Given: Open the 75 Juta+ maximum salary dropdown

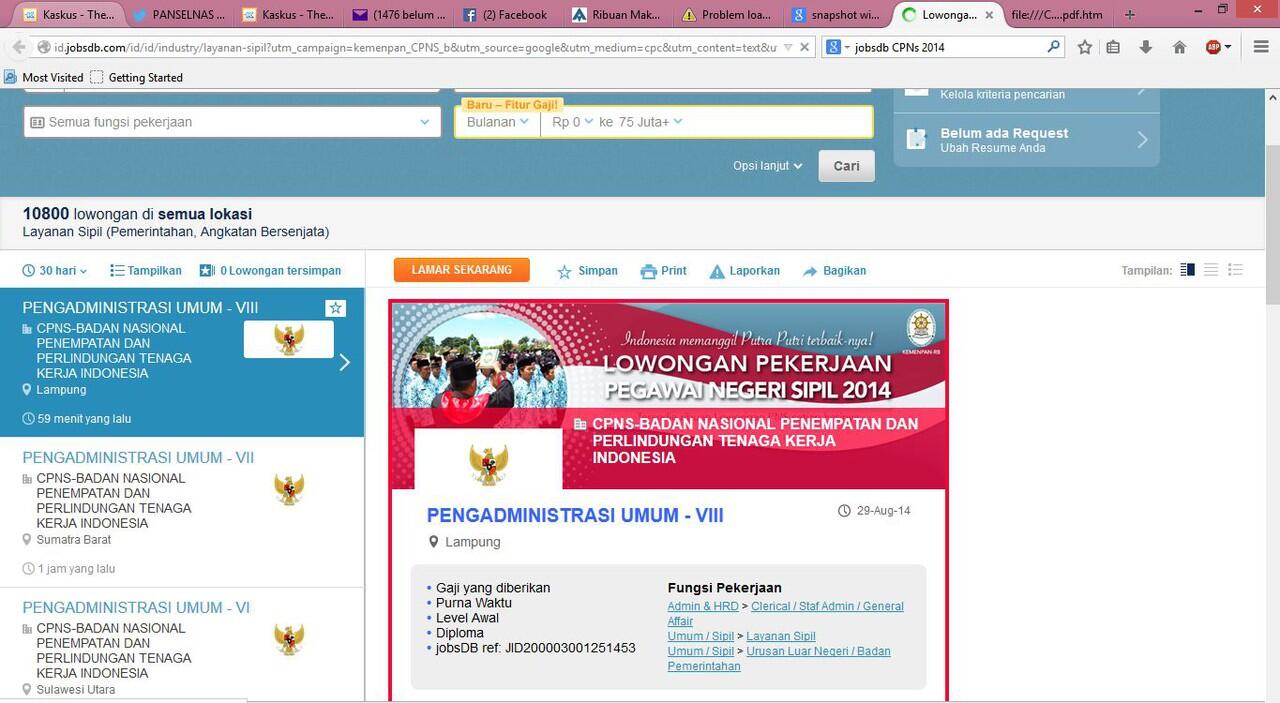Looking at the screenshot, I should (x=650, y=122).
